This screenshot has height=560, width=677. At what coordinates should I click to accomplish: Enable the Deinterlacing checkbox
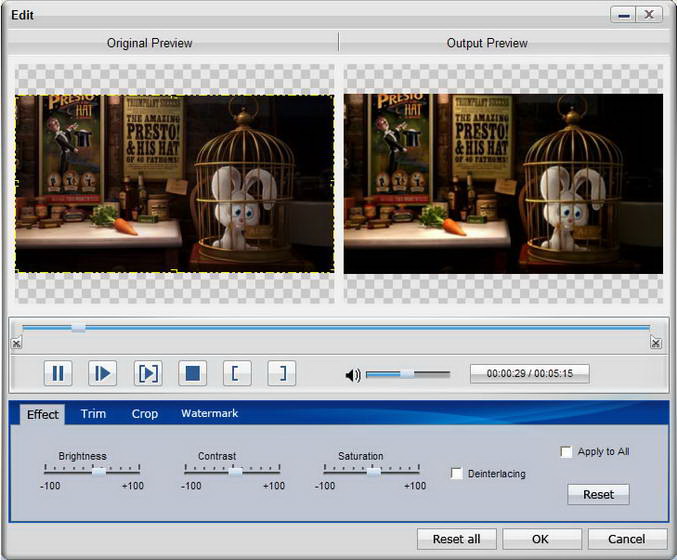(x=457, y=474)
